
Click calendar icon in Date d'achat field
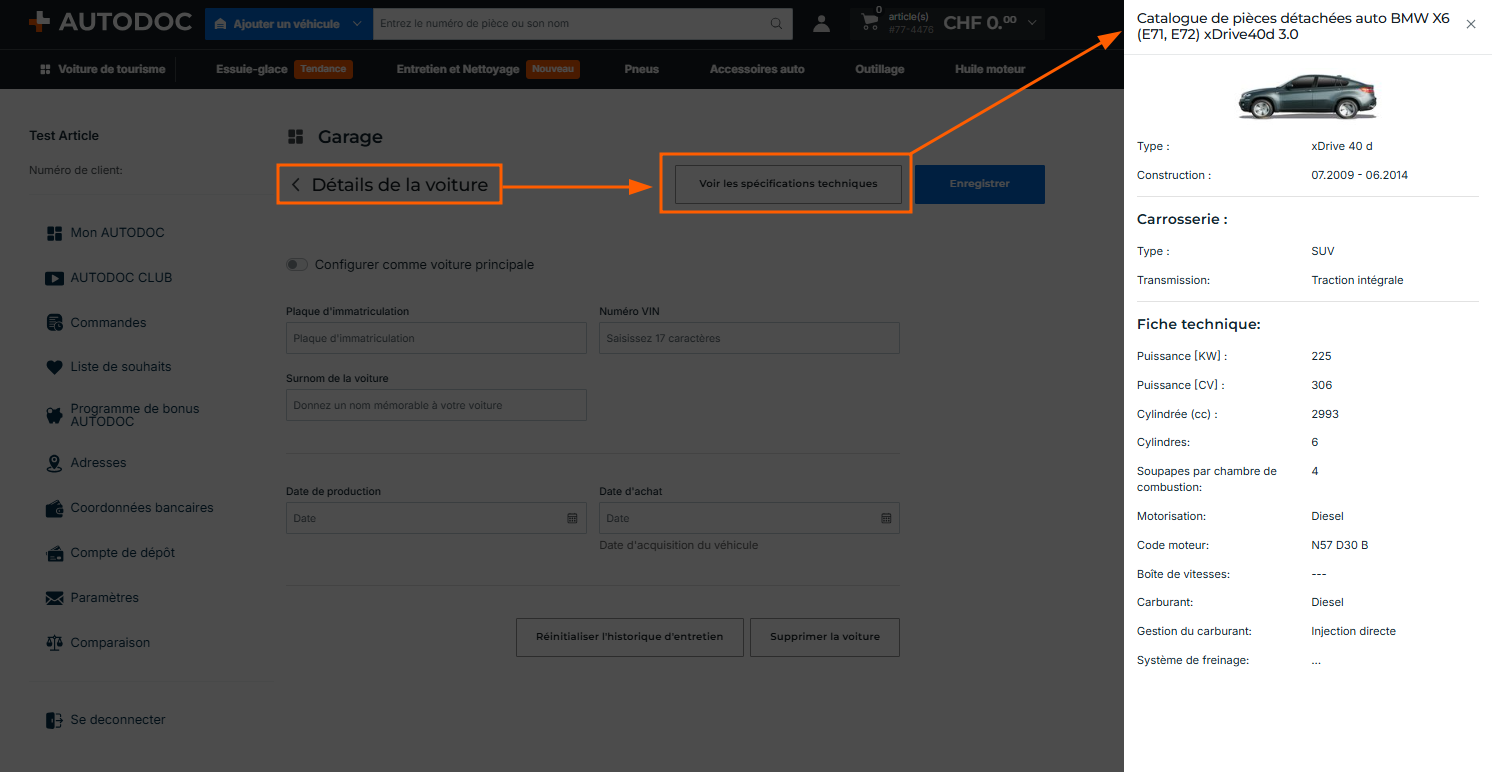click(886, 518)
